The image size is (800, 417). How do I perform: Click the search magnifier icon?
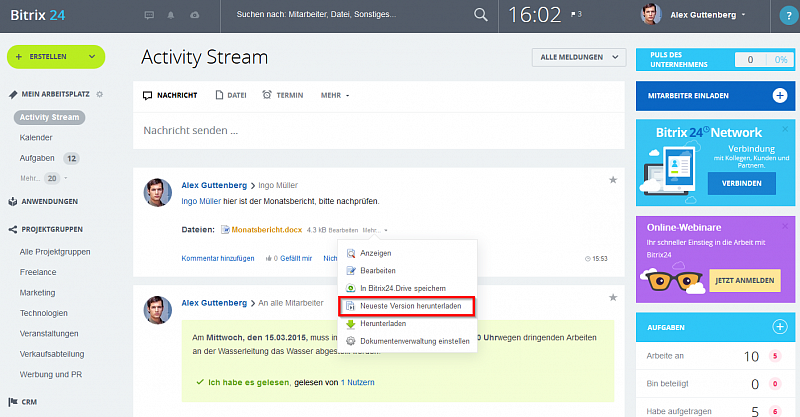pos(481,15)
